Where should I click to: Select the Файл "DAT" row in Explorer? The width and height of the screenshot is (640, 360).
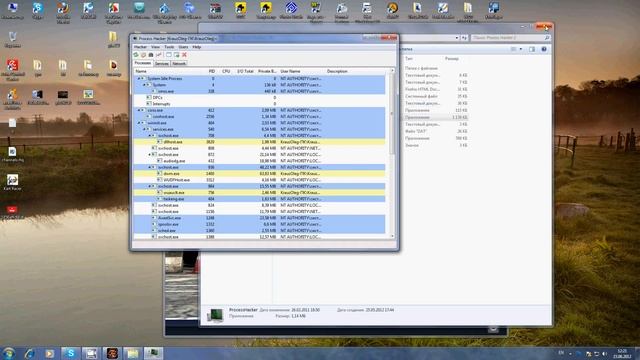pyautogui.click(x=436, y=131)
